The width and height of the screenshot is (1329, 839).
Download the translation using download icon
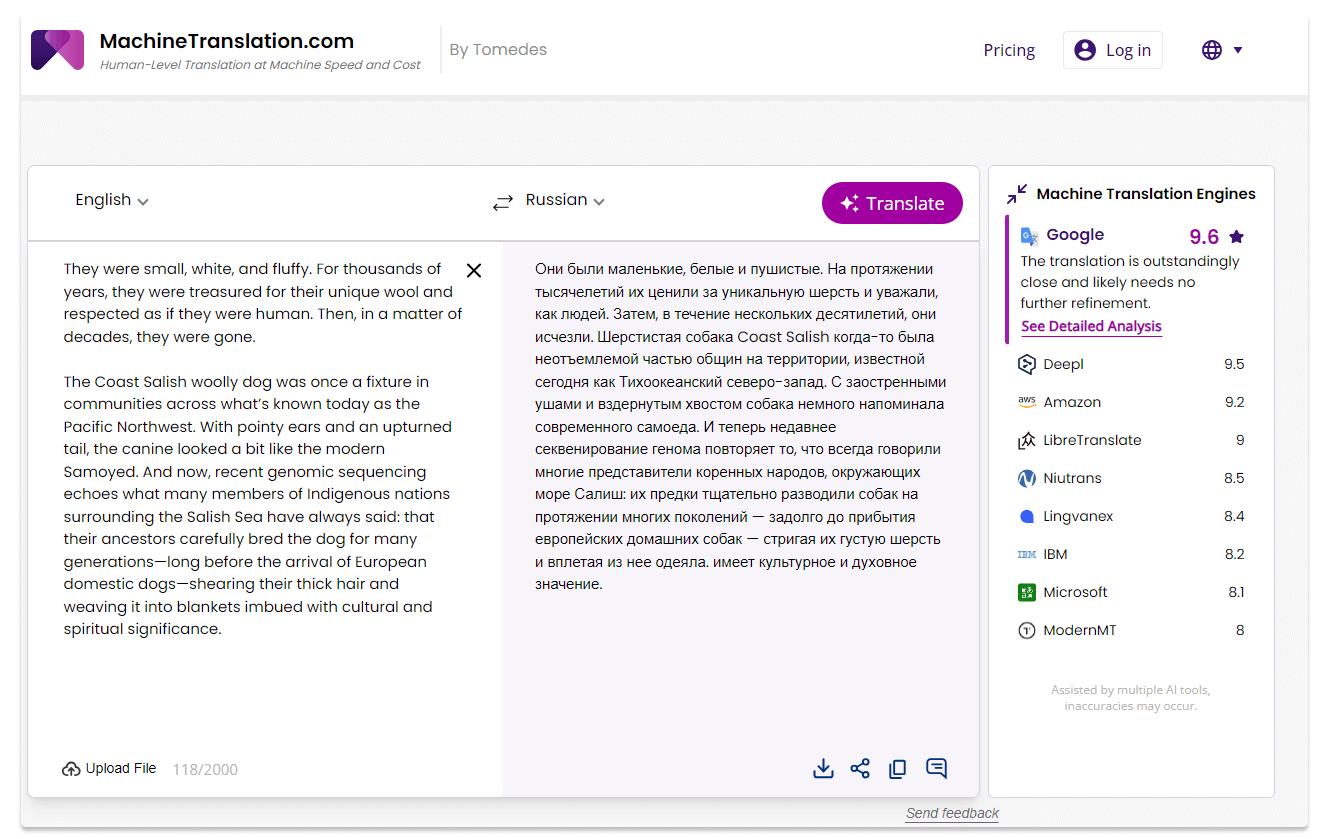click(823, 768)
